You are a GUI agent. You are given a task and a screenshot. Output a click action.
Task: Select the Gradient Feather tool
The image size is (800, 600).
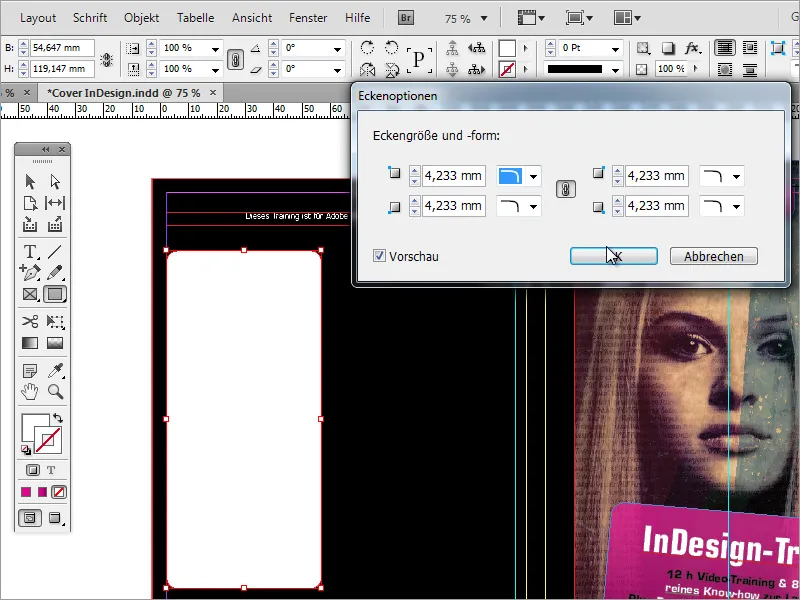(55, 343)
